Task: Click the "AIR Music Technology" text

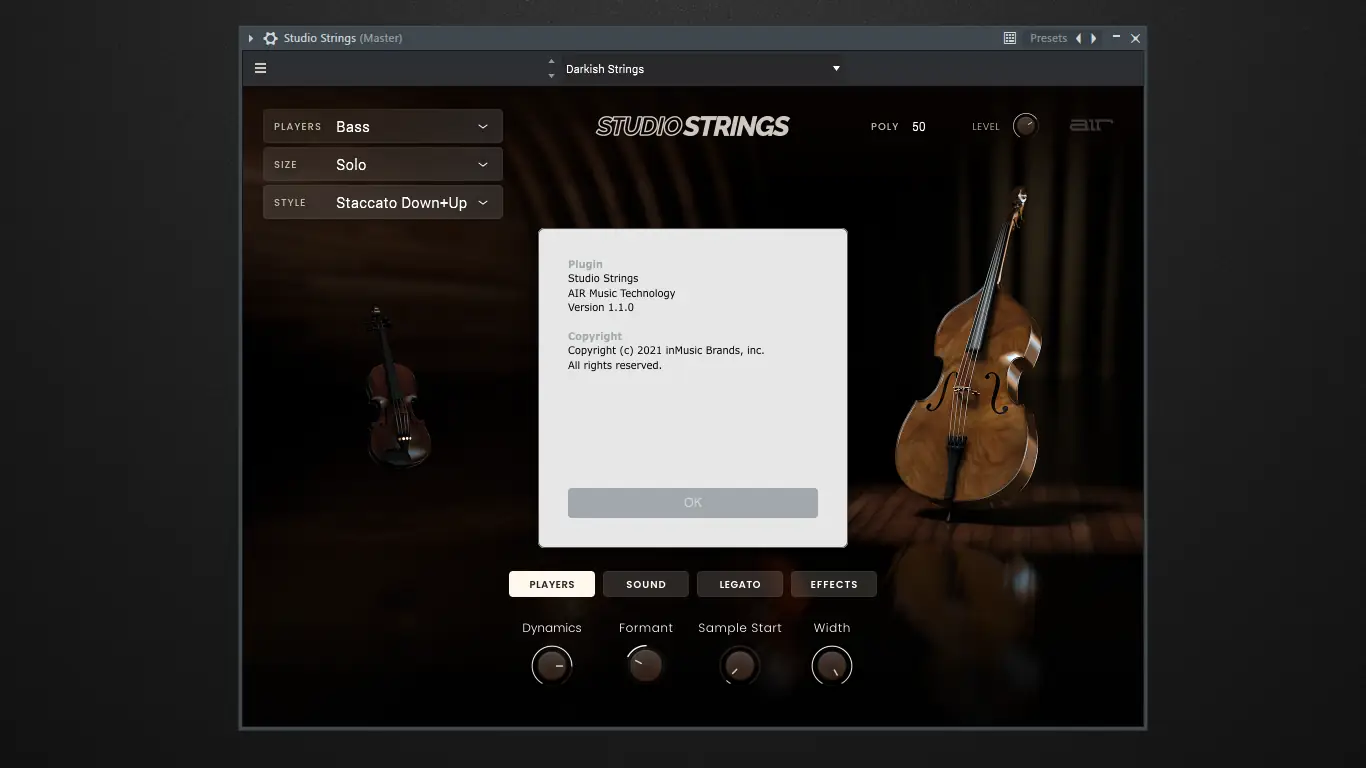Action: 622,293
